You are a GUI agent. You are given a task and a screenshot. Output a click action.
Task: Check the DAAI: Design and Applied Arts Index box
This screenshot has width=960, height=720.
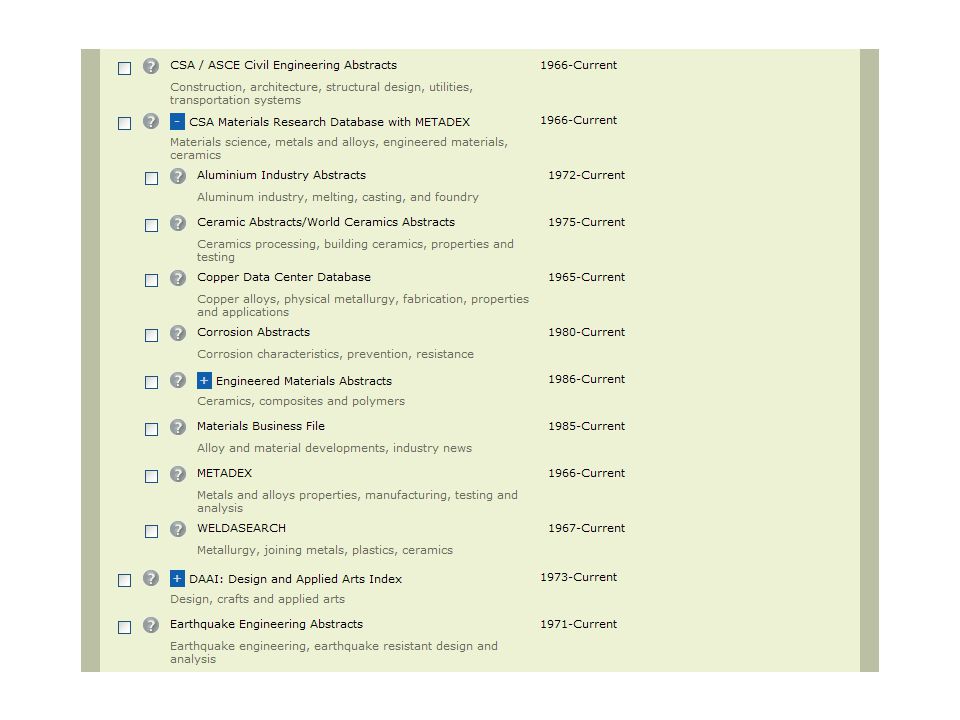(x=124, y=580)
